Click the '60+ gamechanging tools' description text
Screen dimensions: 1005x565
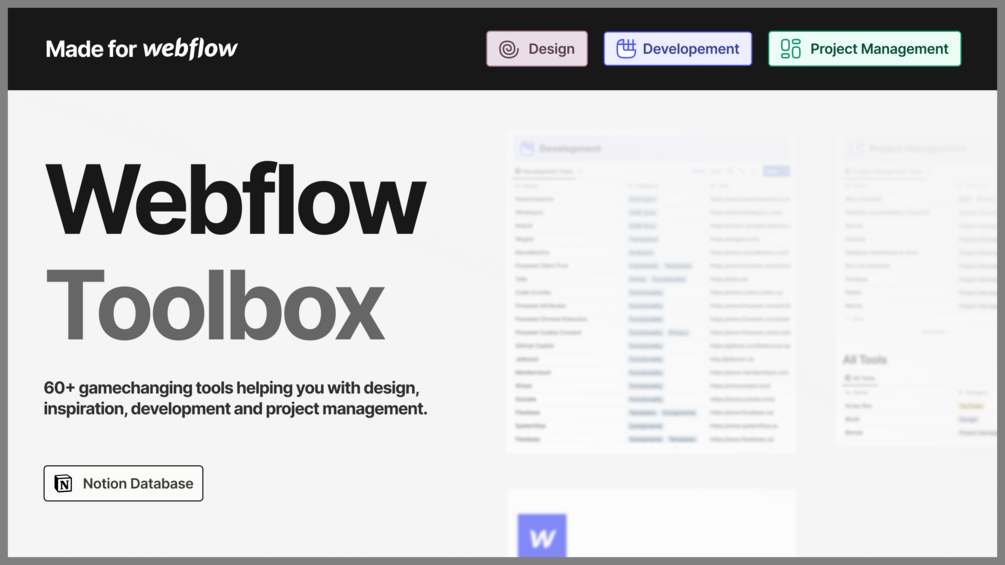coord(235,398)
